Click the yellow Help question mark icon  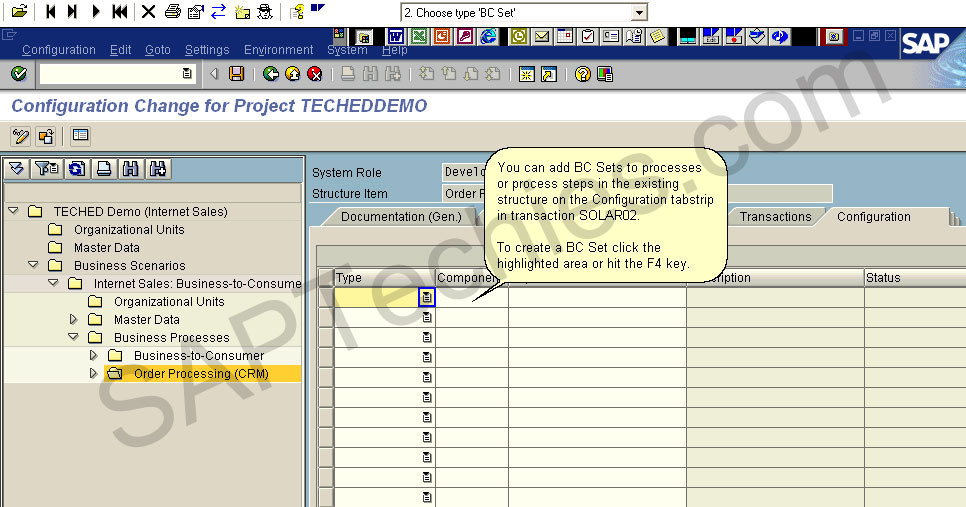tap(582, 74)
